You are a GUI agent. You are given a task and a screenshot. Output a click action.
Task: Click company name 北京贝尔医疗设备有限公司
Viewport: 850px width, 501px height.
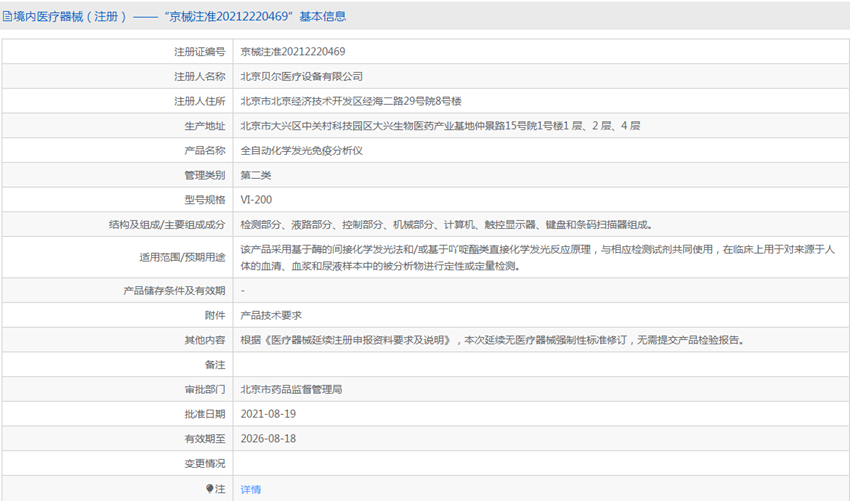pyautogui.click(x=301, y=76)
